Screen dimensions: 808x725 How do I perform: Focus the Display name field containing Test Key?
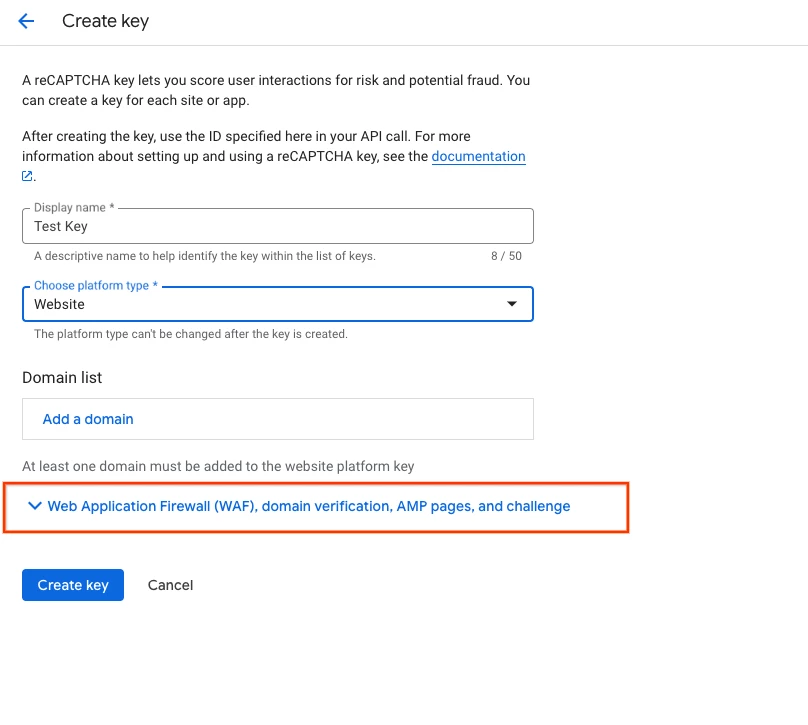coord(278,226)
